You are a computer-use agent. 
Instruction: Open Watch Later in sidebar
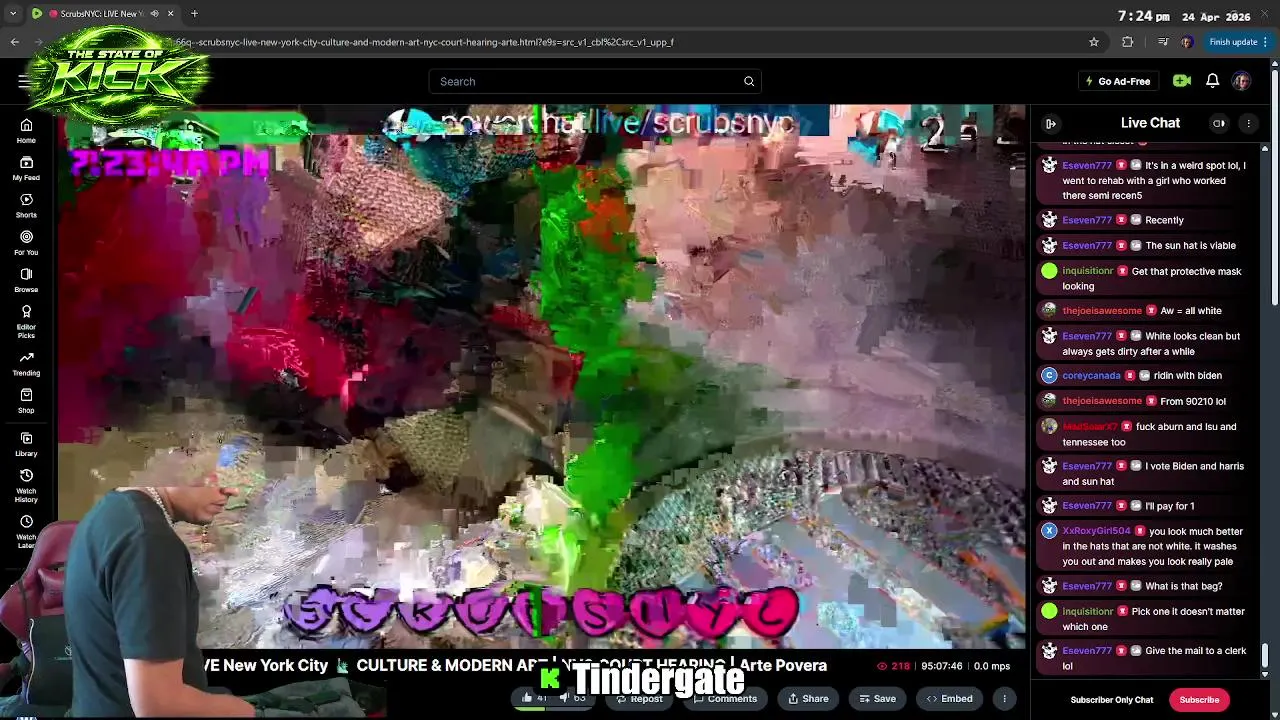[26, 532]
